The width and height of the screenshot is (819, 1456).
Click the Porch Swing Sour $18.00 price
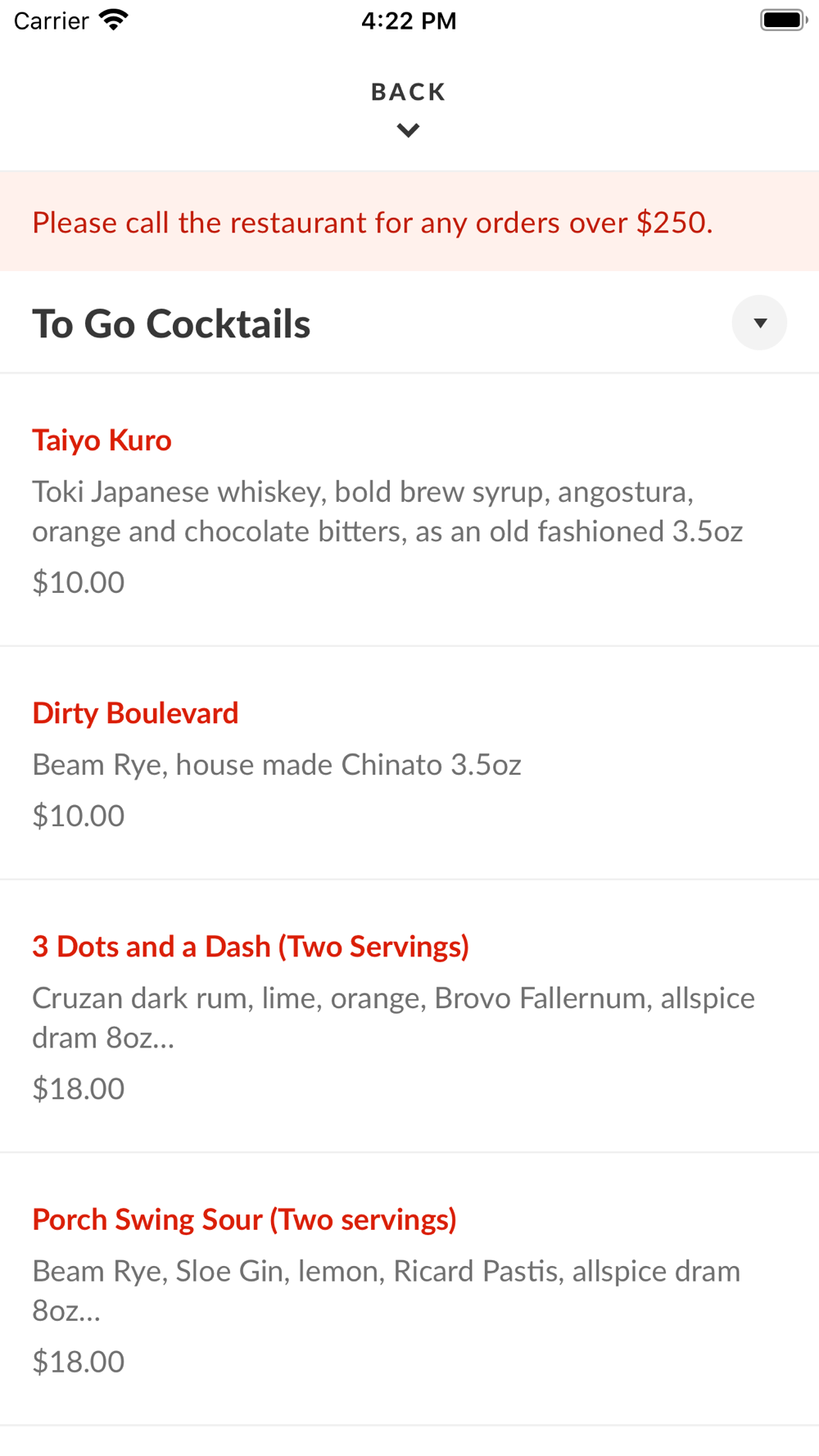point(79,1361)
